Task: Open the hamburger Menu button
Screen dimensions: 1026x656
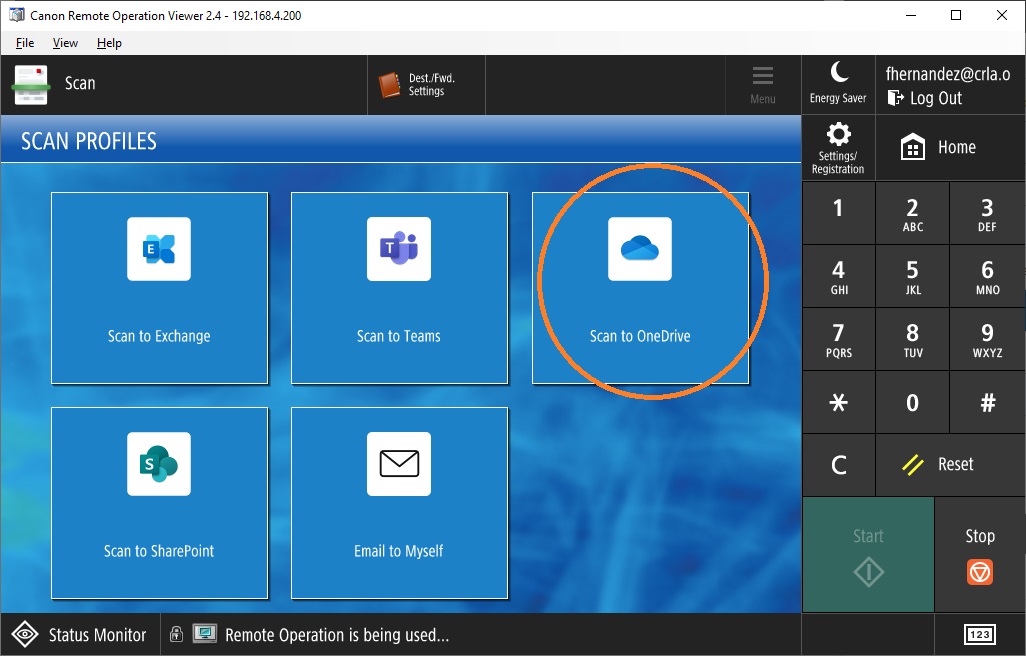Action: click(x=762, y=85)
